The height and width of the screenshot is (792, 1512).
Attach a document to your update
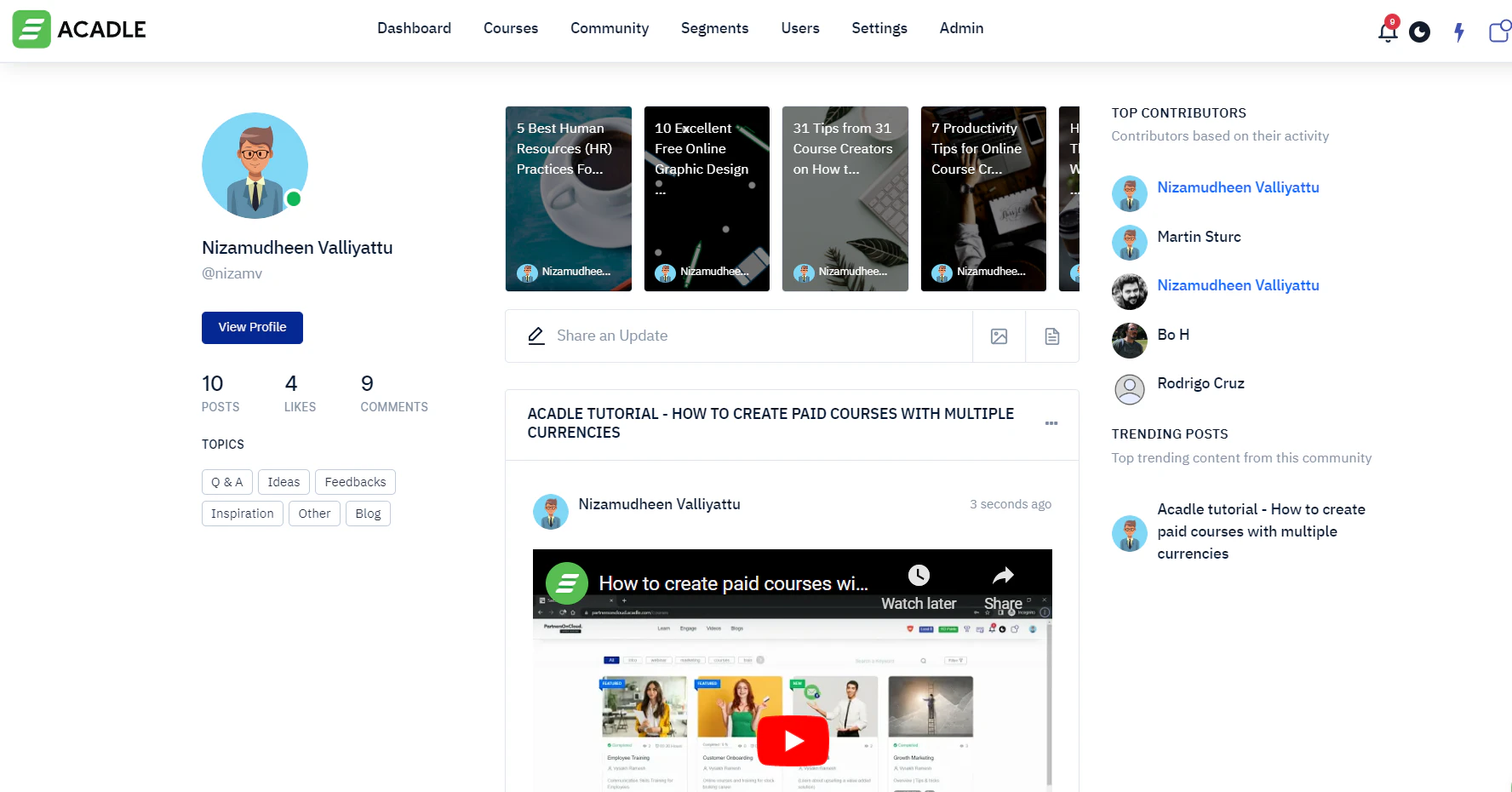coord(1052,336)
